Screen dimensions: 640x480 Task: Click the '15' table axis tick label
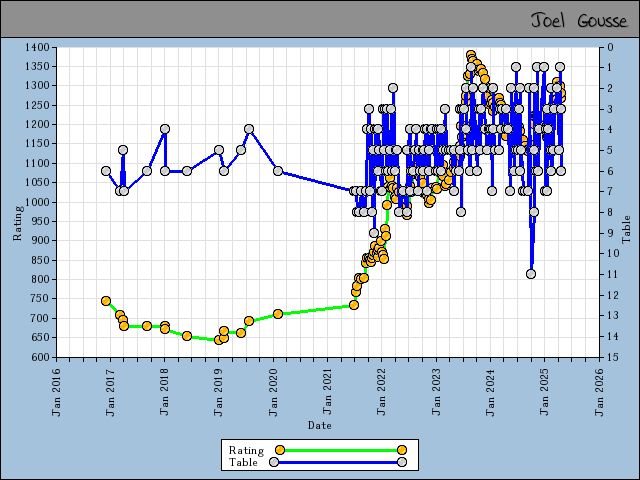(613, 357)
